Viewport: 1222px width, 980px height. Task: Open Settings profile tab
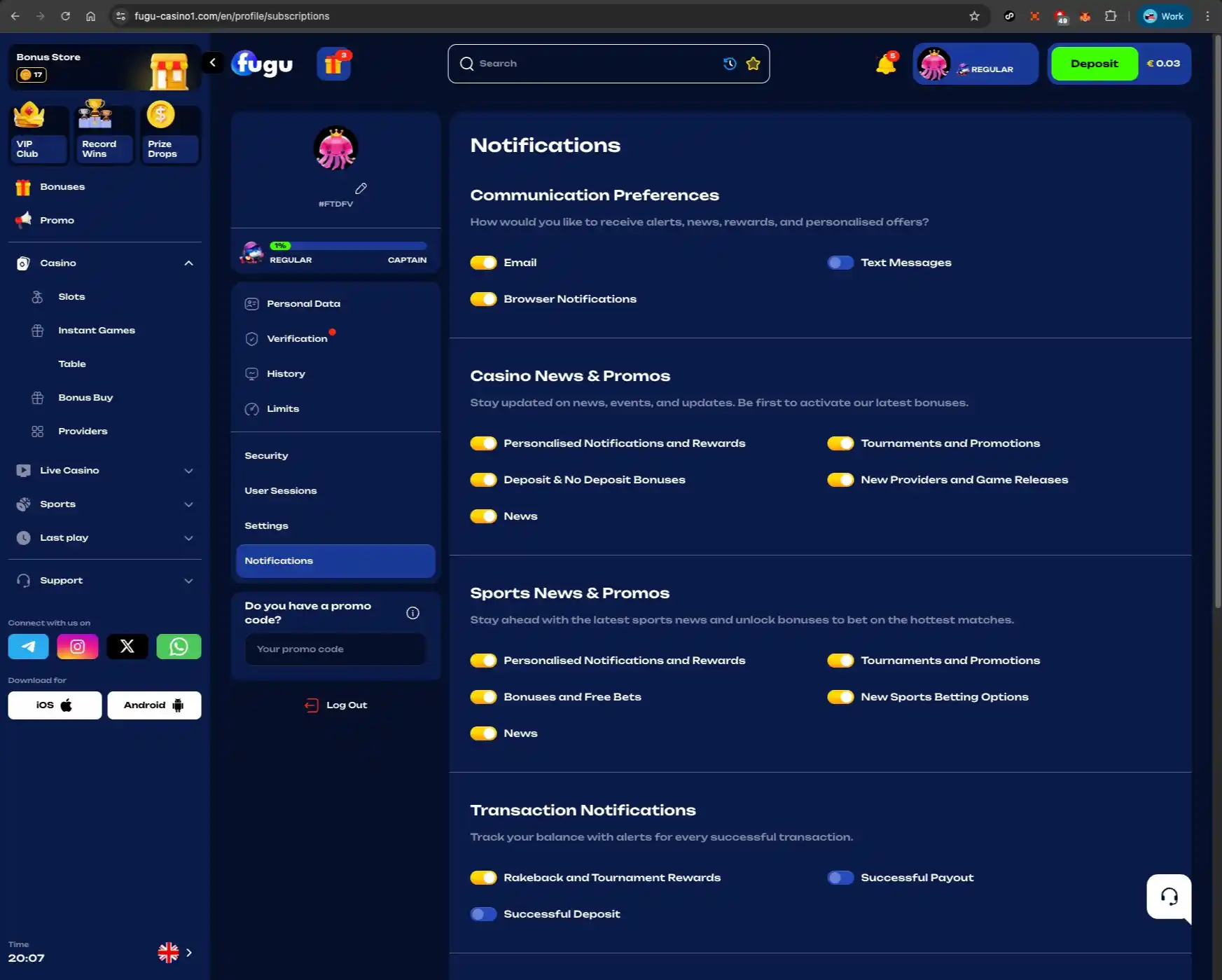tap(335, 526)
